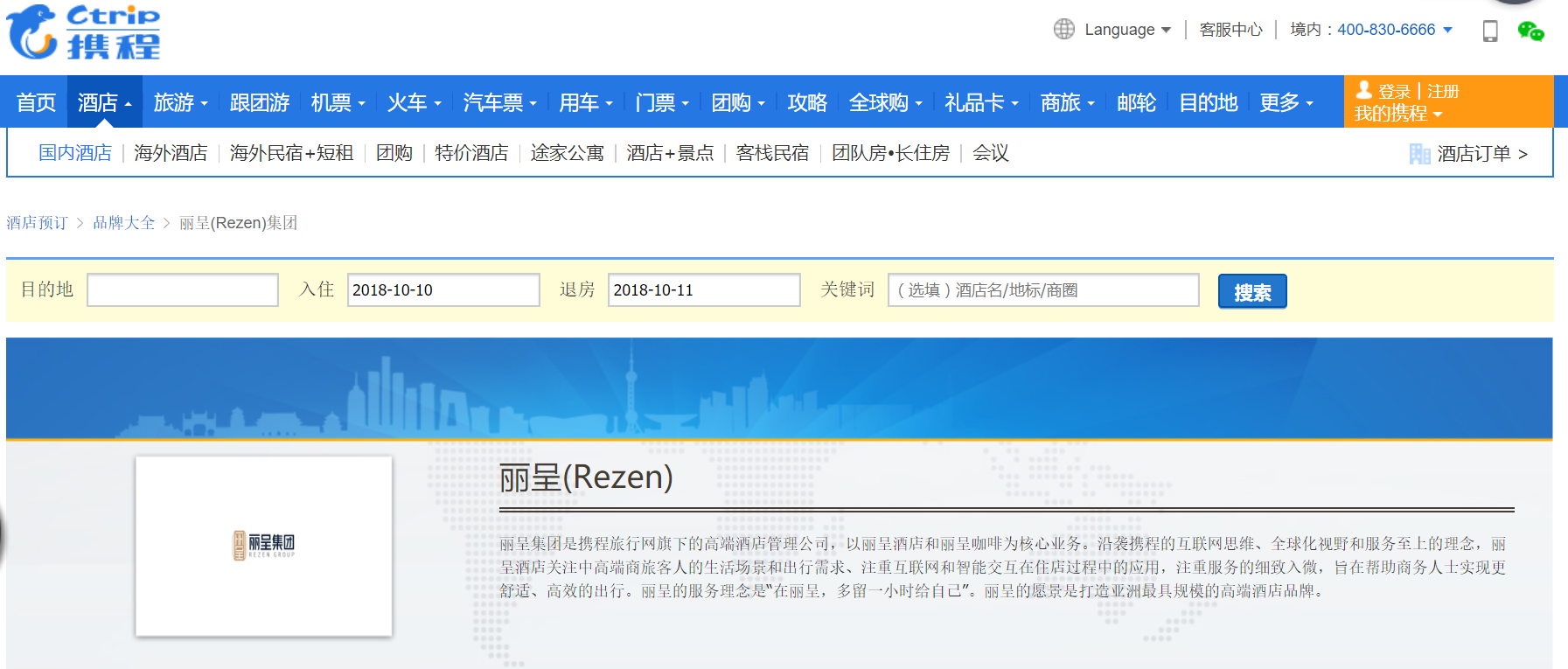Image resolution: width=1568 pixels, height=669 pixels.
Task: Click the green WeChat icon
Action: 1530,31
